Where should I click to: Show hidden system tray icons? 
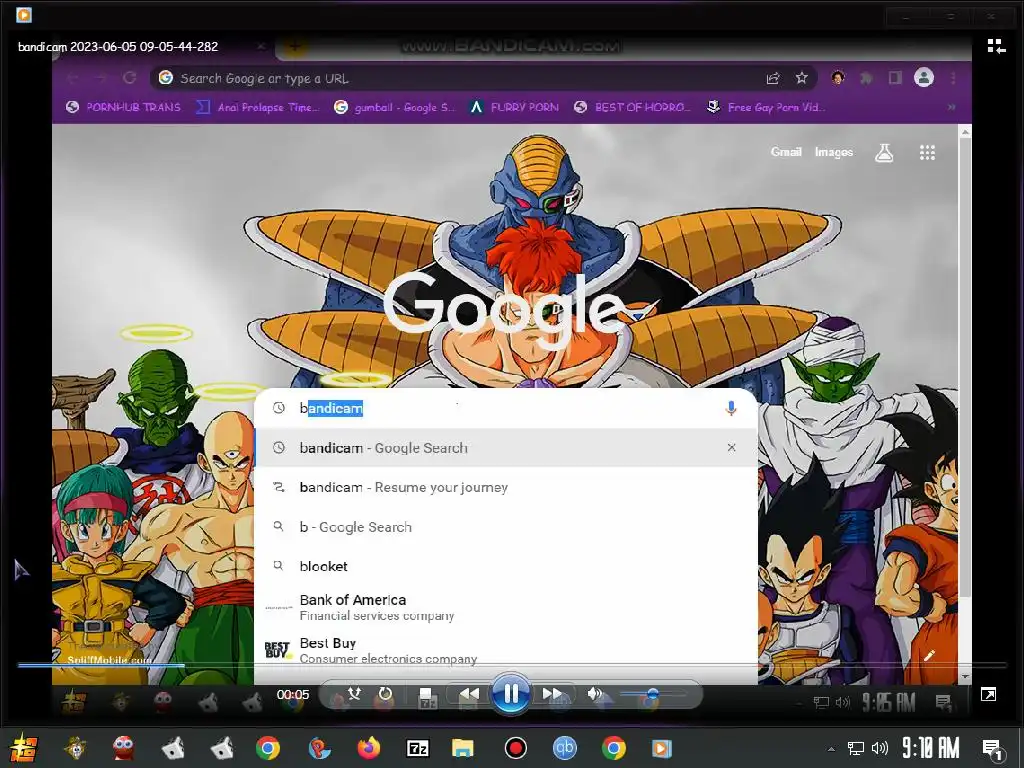[x=831, y=748]
